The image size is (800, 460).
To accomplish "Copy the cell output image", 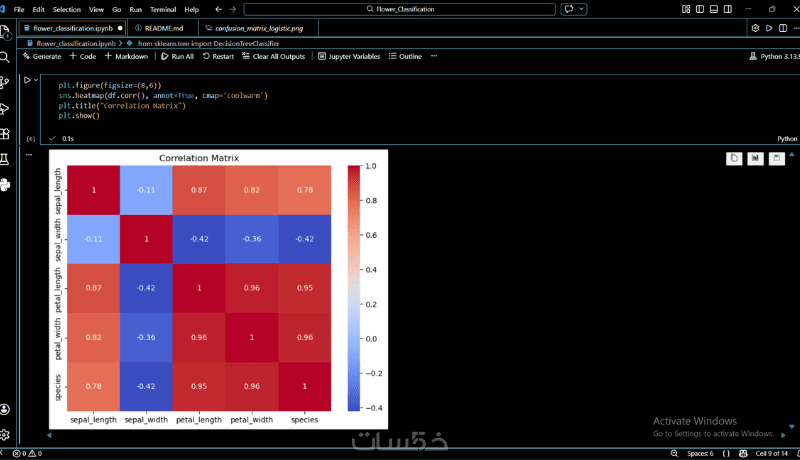I will pos(734,158).
